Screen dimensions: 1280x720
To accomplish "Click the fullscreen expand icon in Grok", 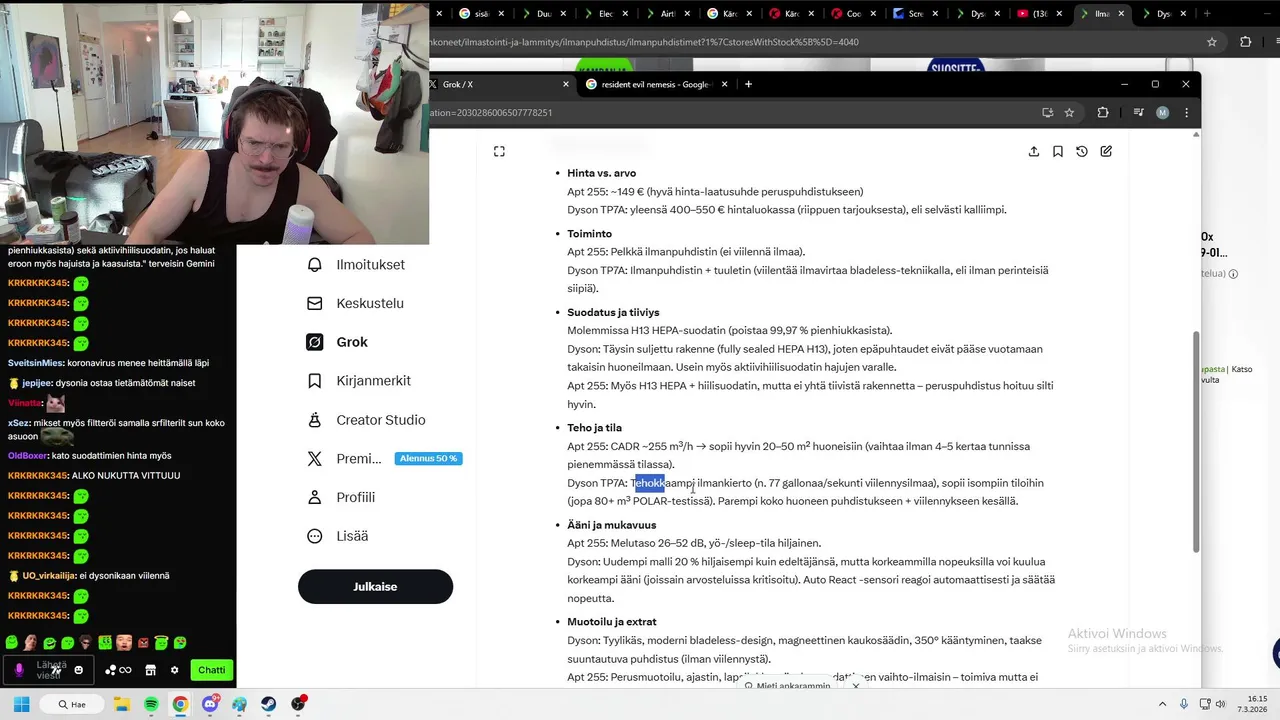I will [x=499, y=151].
